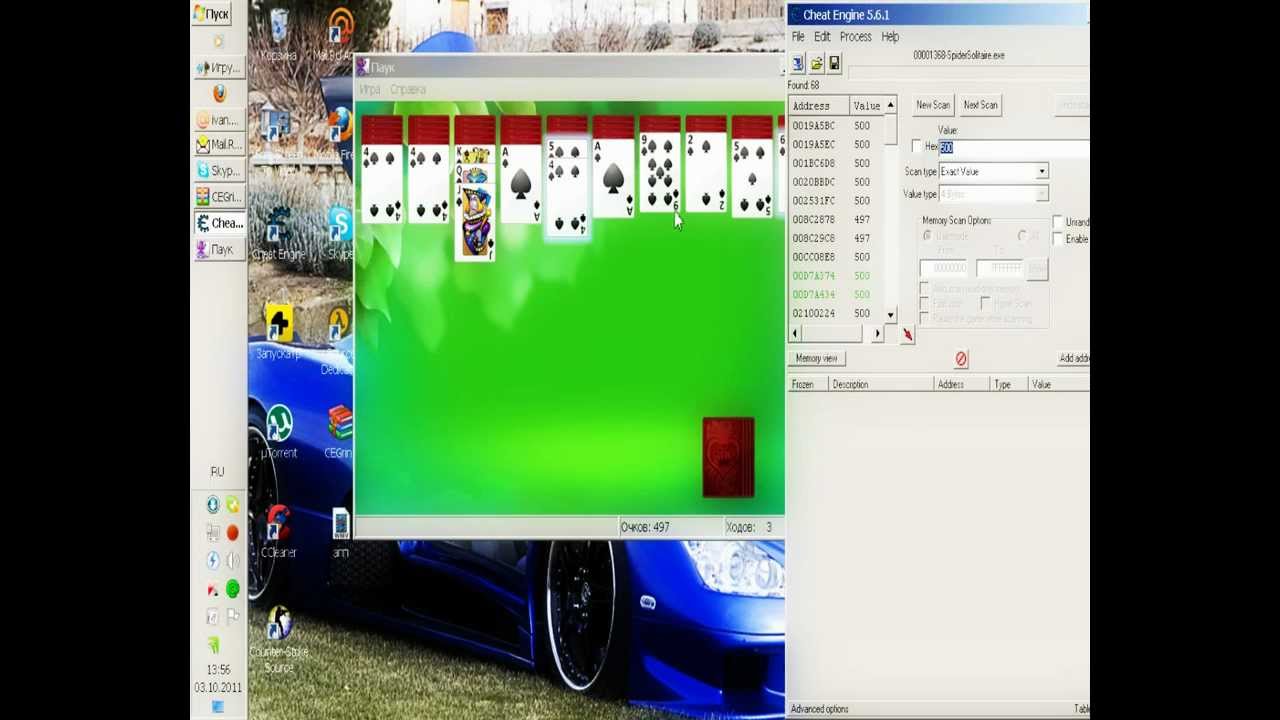
Task: Click the Next Scan button
Action: pos(980,105)
